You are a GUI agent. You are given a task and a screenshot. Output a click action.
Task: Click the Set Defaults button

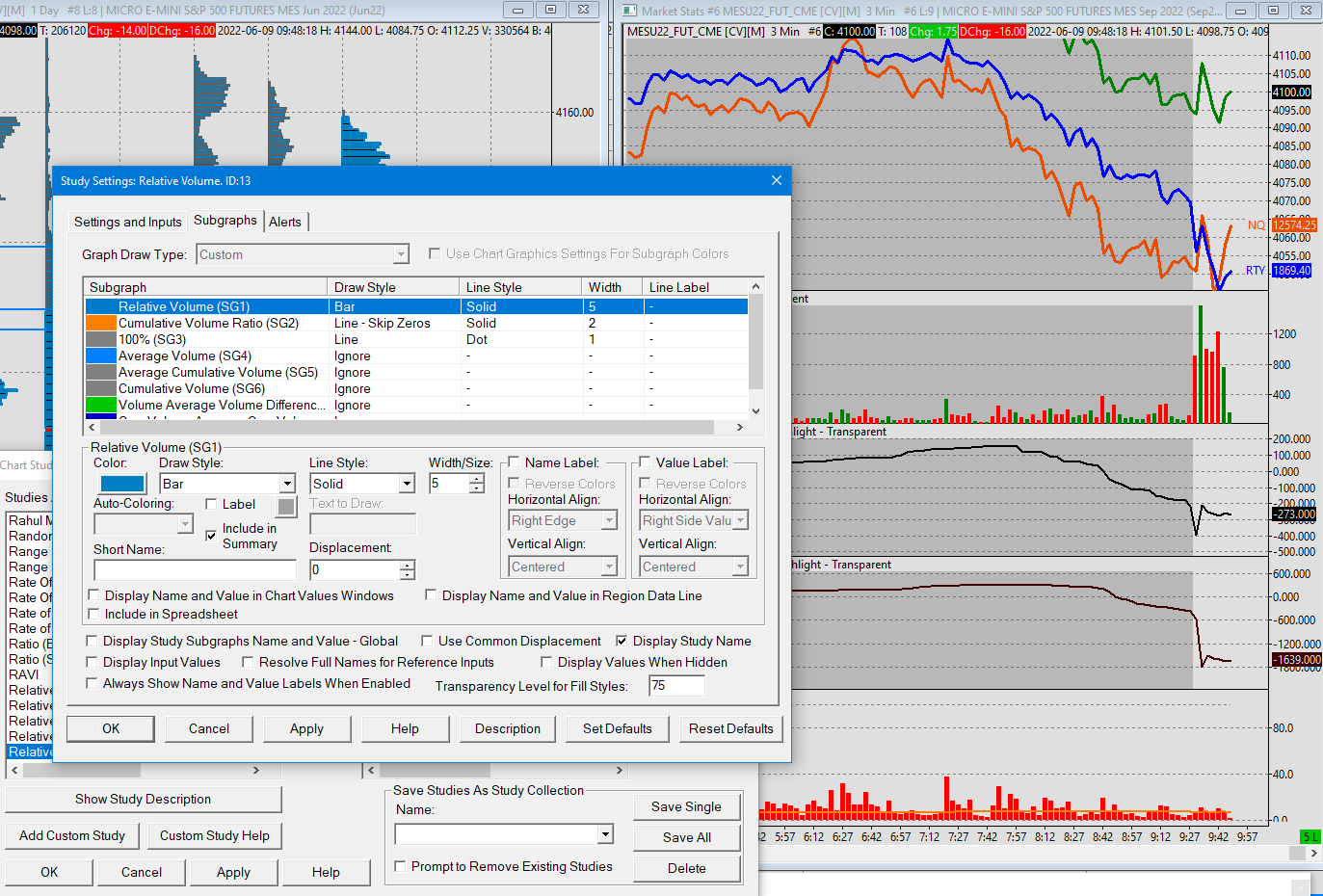tap(617, 728)
